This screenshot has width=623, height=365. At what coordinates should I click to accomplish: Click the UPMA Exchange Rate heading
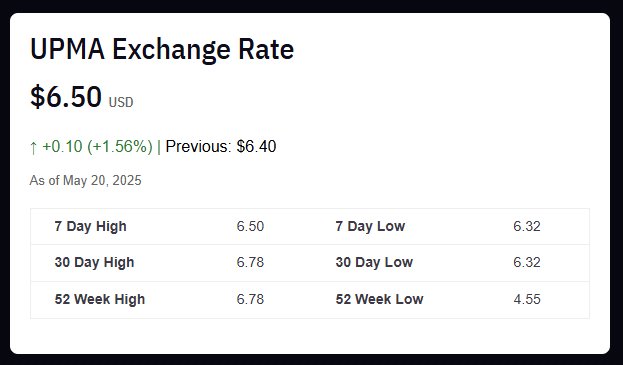[x=162, y=49]
